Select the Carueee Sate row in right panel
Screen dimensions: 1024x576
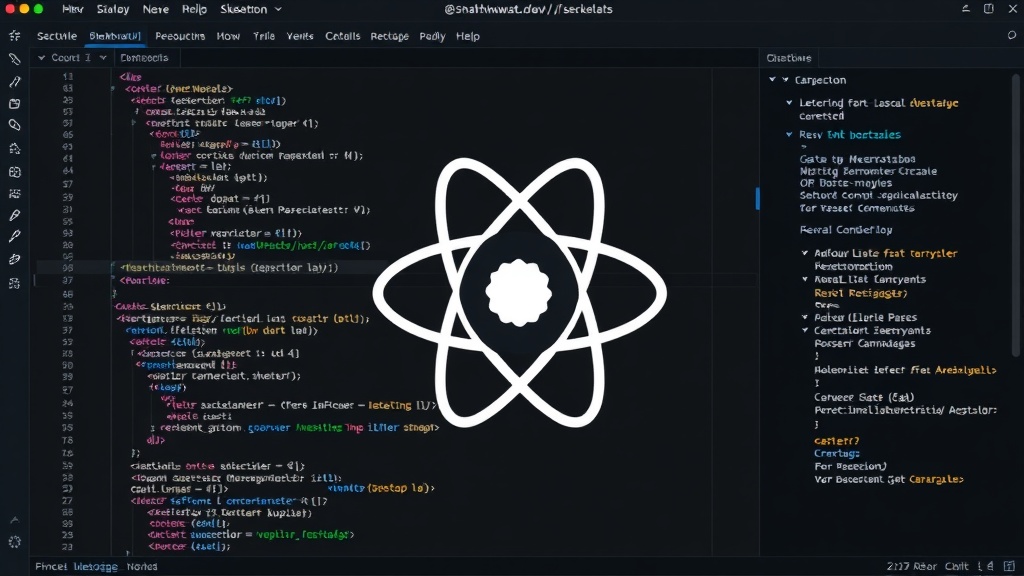pos(864,397)
